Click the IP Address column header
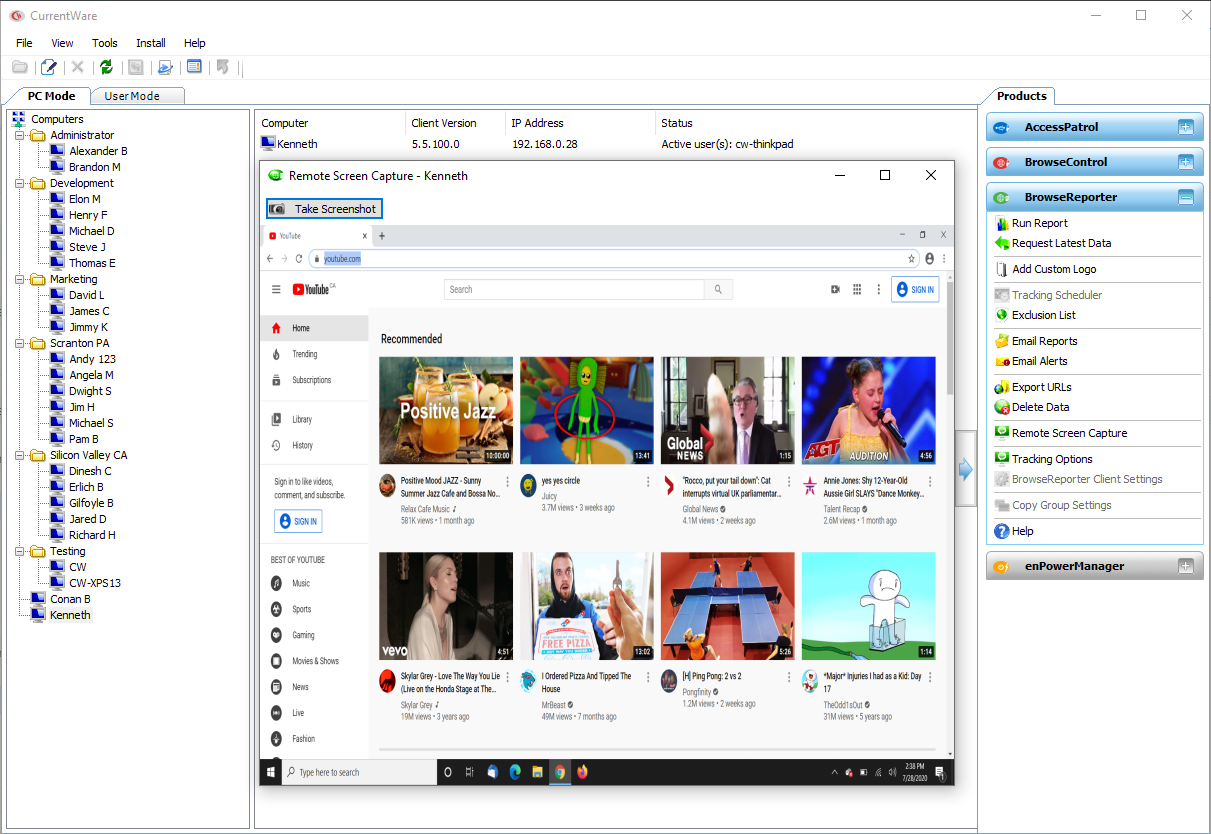 pos(538,123)
